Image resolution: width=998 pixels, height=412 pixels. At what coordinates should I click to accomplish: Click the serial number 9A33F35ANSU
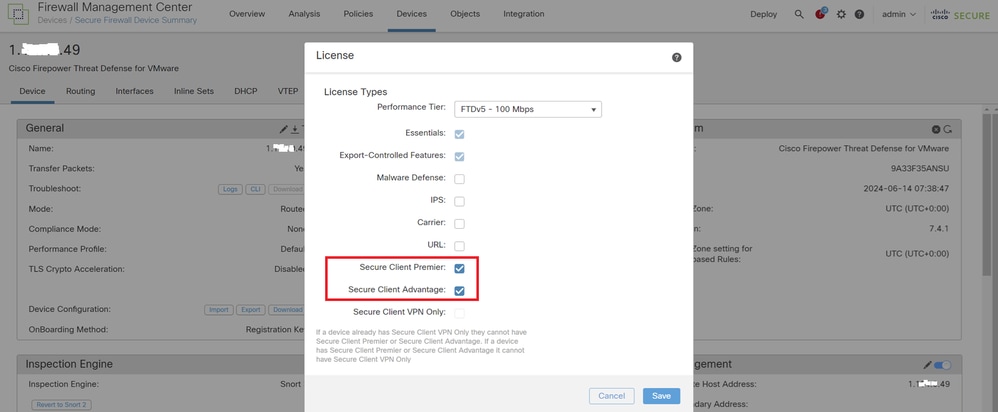pyautogui.click(x=920, y=169)
